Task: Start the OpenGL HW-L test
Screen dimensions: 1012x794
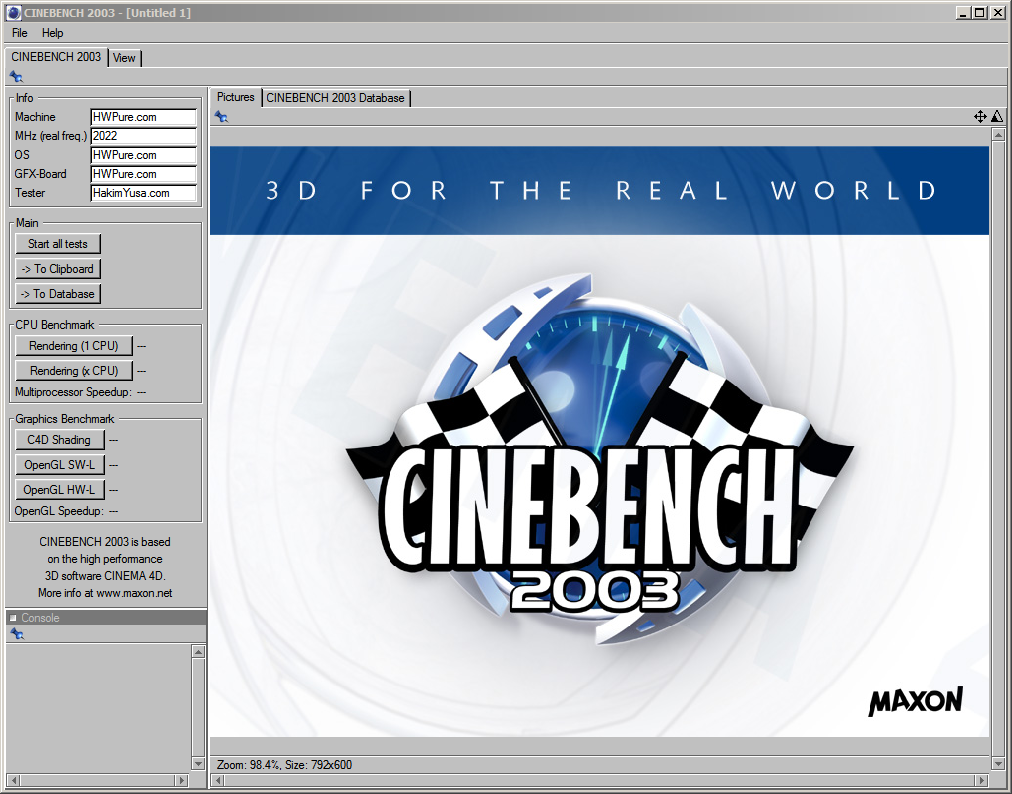Action: 59,490
